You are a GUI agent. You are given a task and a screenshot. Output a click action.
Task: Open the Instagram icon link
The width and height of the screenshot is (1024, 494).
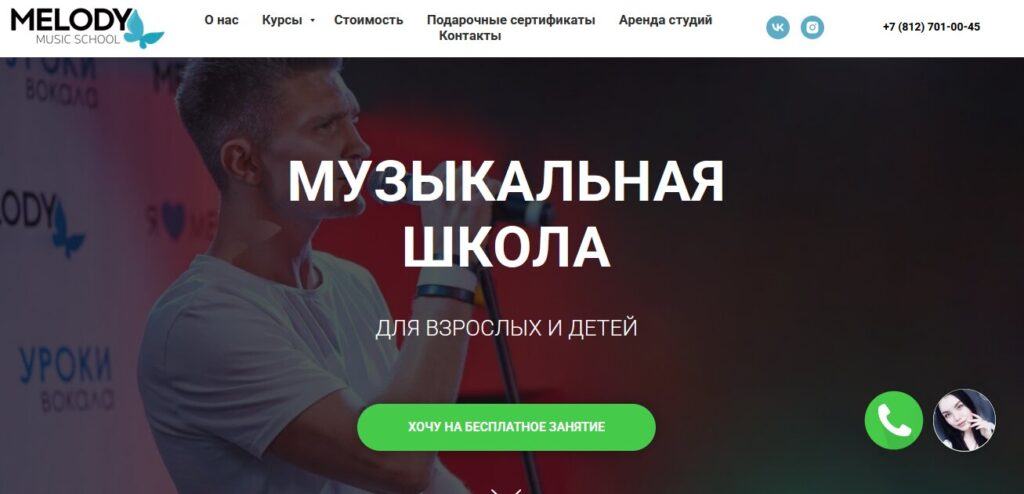[x=812, y=27]
